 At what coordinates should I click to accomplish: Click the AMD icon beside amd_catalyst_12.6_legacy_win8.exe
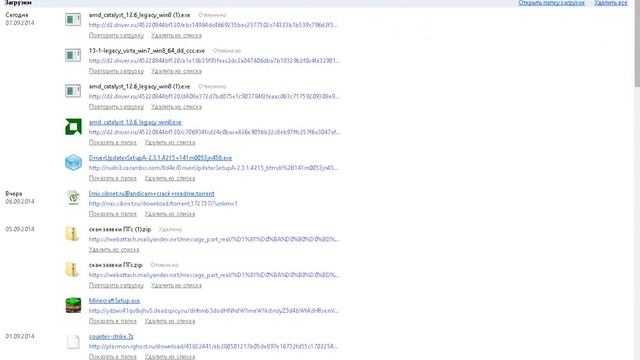click(73, 127)
